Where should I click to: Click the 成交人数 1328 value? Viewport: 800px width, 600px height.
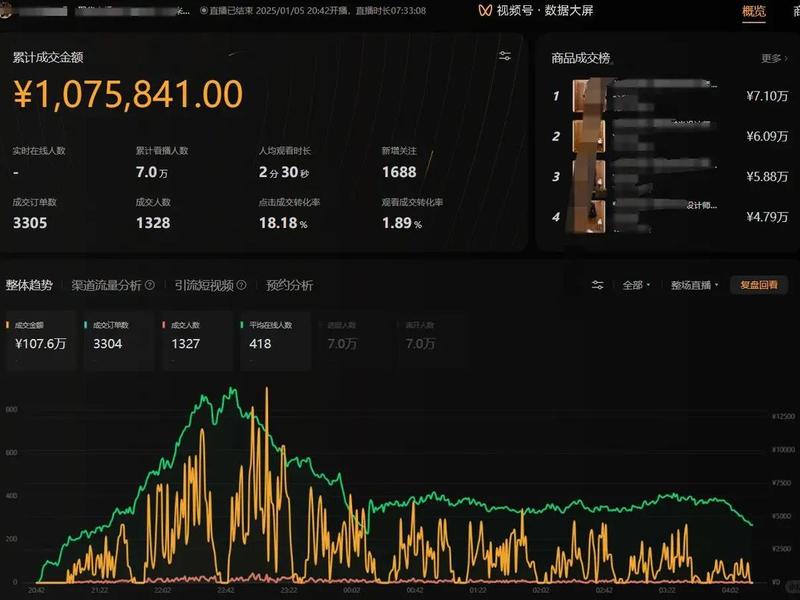click(x=153, y=223)
